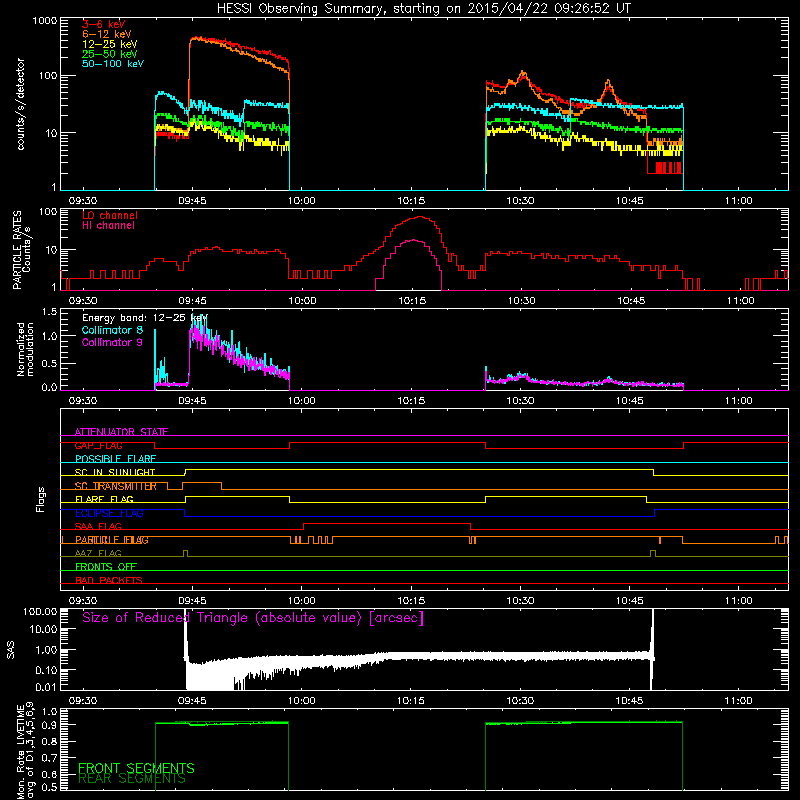The width and height of the screenshot is (800, 800).
Task: Click 10:45 time tick under SAS panel
Action: (630, 701)
